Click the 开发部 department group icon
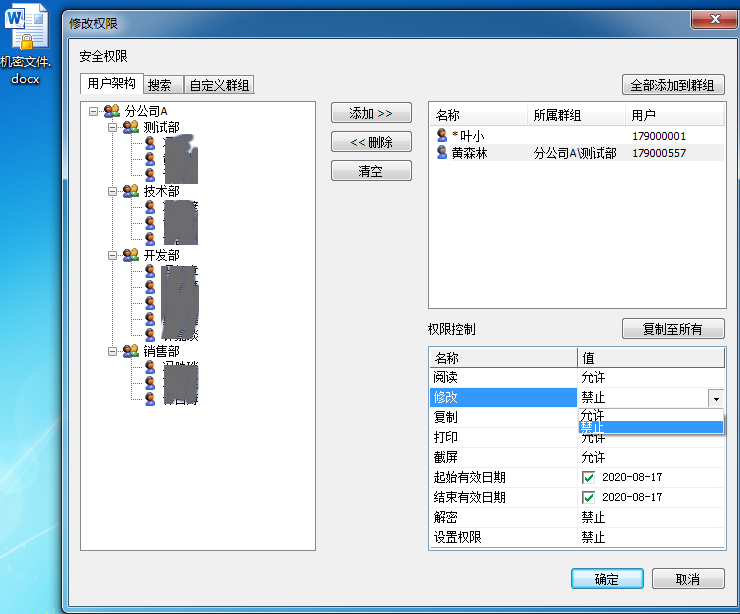This screenshot has height=614, width=740. (131, 255)
